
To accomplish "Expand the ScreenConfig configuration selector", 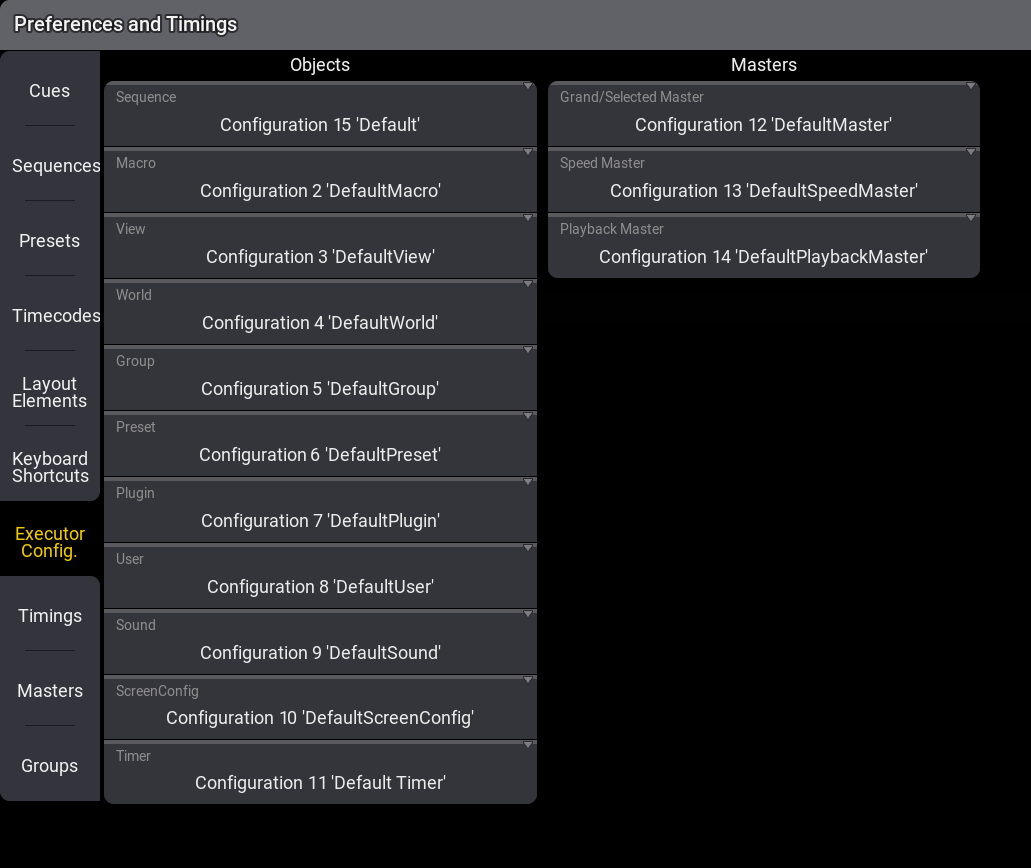I will (320, 708).
